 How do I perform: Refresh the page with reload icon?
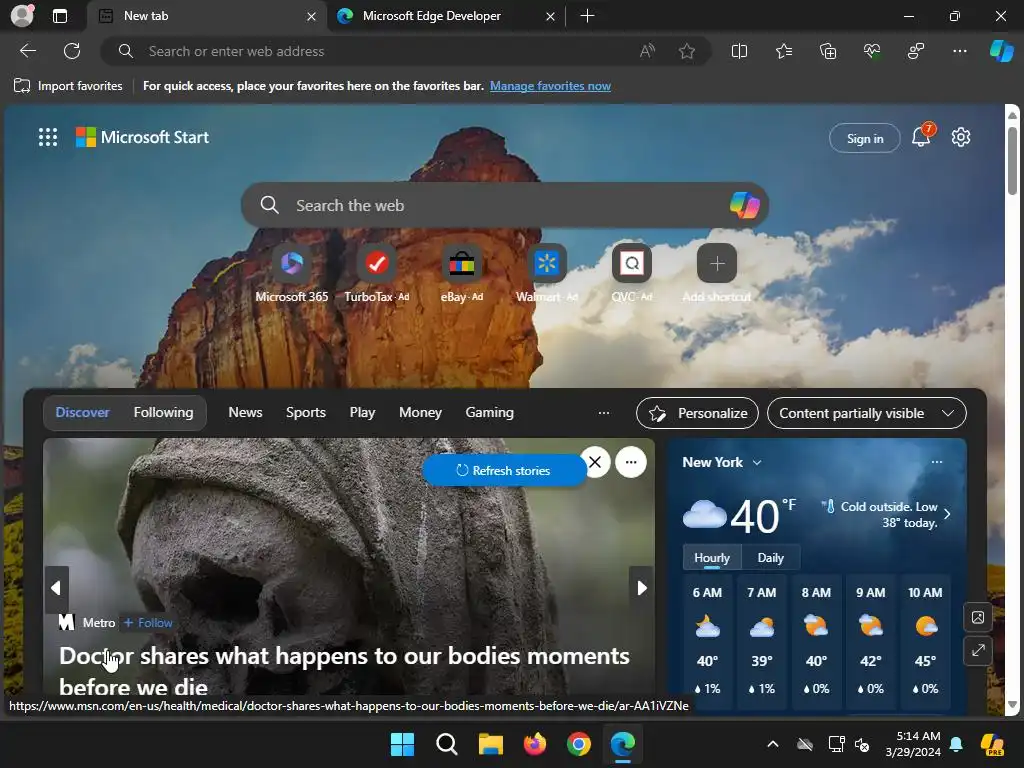point(72,51)
